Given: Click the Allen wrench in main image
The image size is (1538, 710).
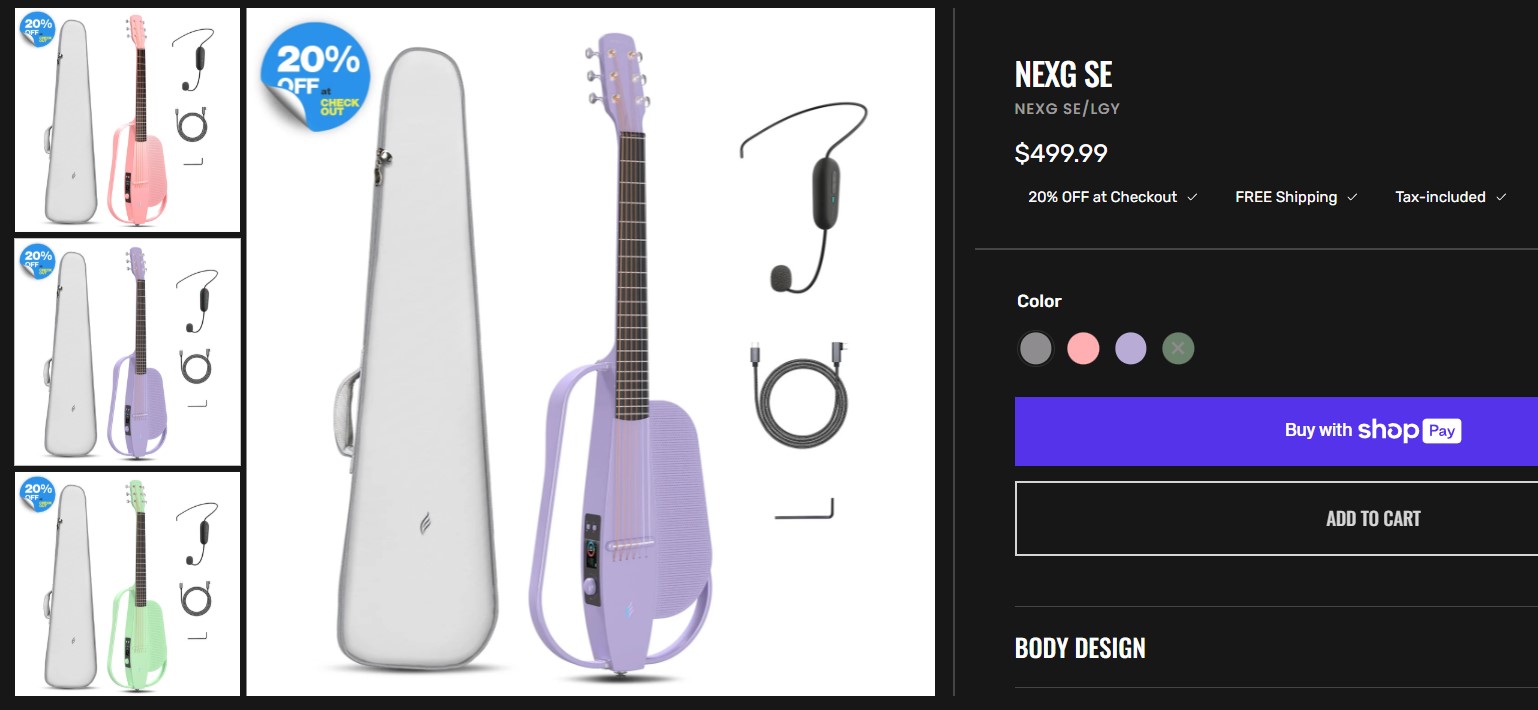Looking at the screenshot, I should coord(805,510).
